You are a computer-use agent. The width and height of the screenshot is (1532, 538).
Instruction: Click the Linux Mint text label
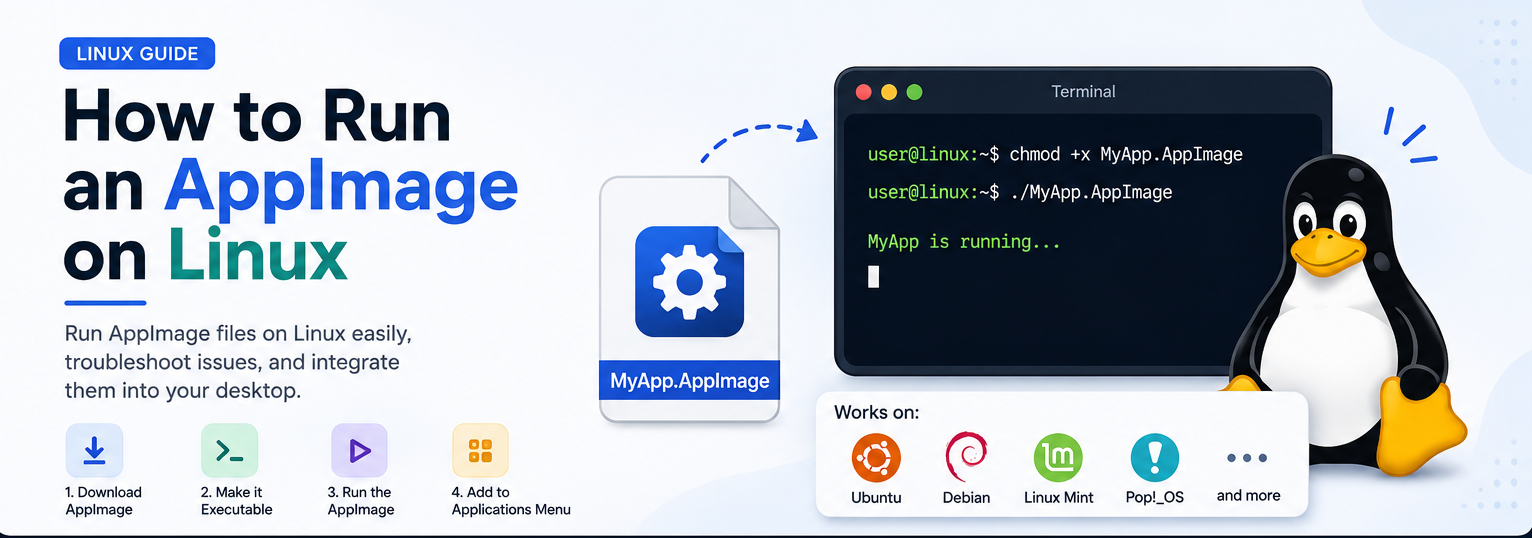click(x=1059, y=497)
